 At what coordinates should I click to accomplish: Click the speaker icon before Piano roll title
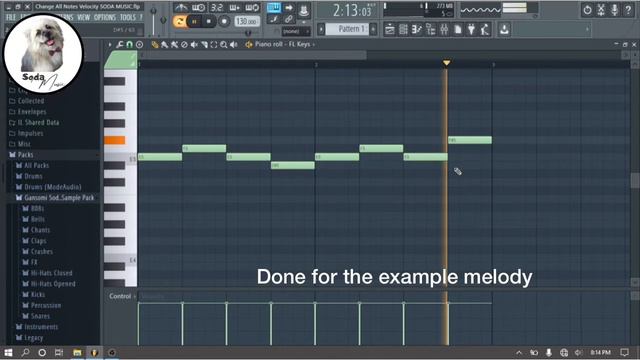pos(249,44)
